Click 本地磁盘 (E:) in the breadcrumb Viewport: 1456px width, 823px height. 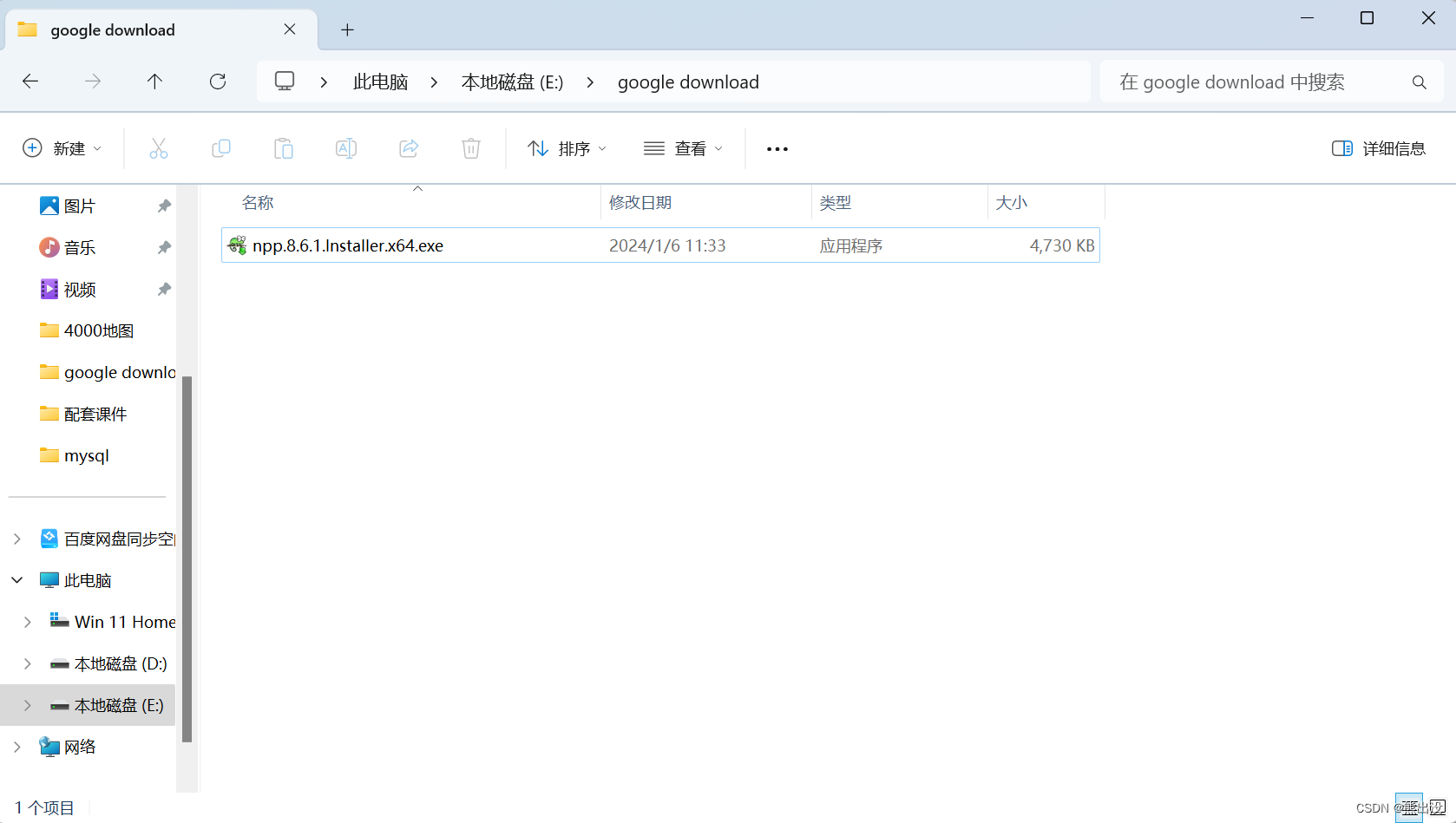click(x=513, y=82)
